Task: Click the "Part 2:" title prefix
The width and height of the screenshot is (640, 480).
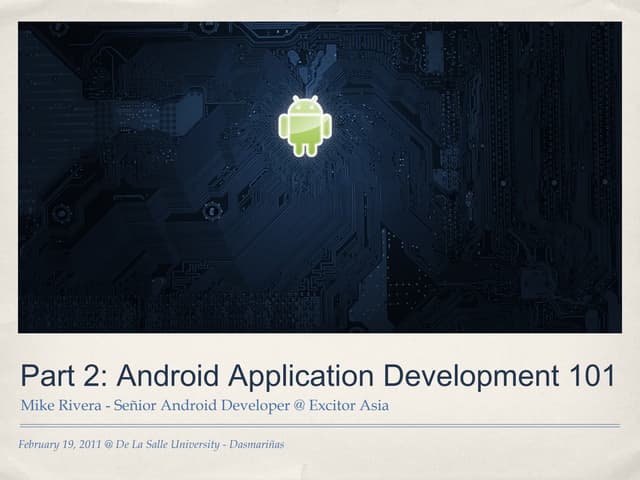Action: pos(63,376)
